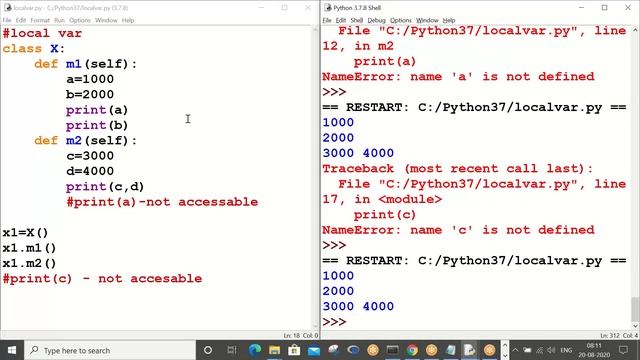Open Microsoft Store from the taskbar
Viewport: 640px width, 360px height.
coord(294,350)
